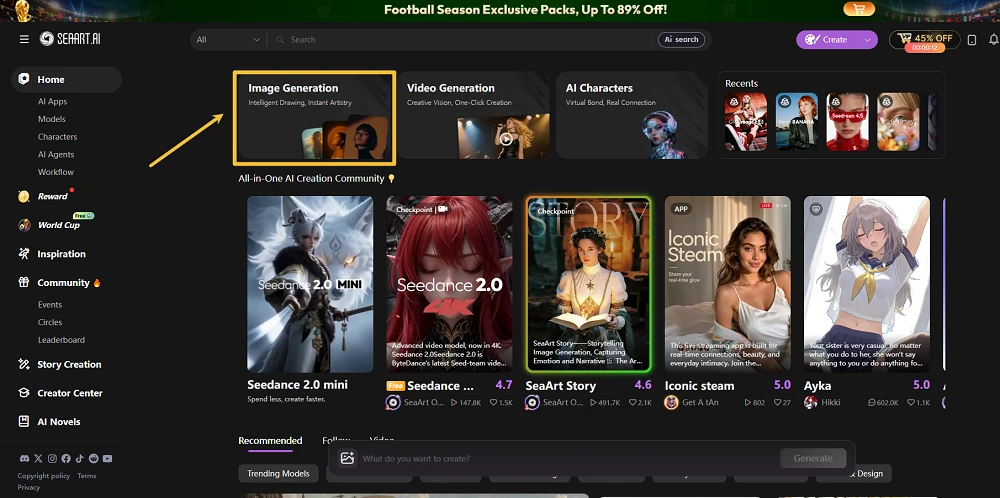Switch to the Recommended tab
Image resolution: width=1000 pixels, height=498 pixels.
coord(270,441)
